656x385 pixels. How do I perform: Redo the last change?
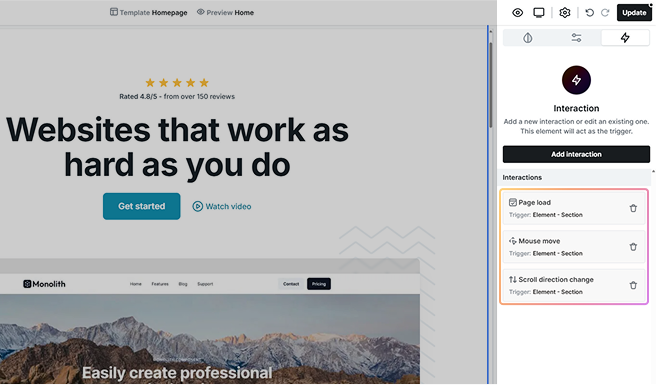click(605, 13)
